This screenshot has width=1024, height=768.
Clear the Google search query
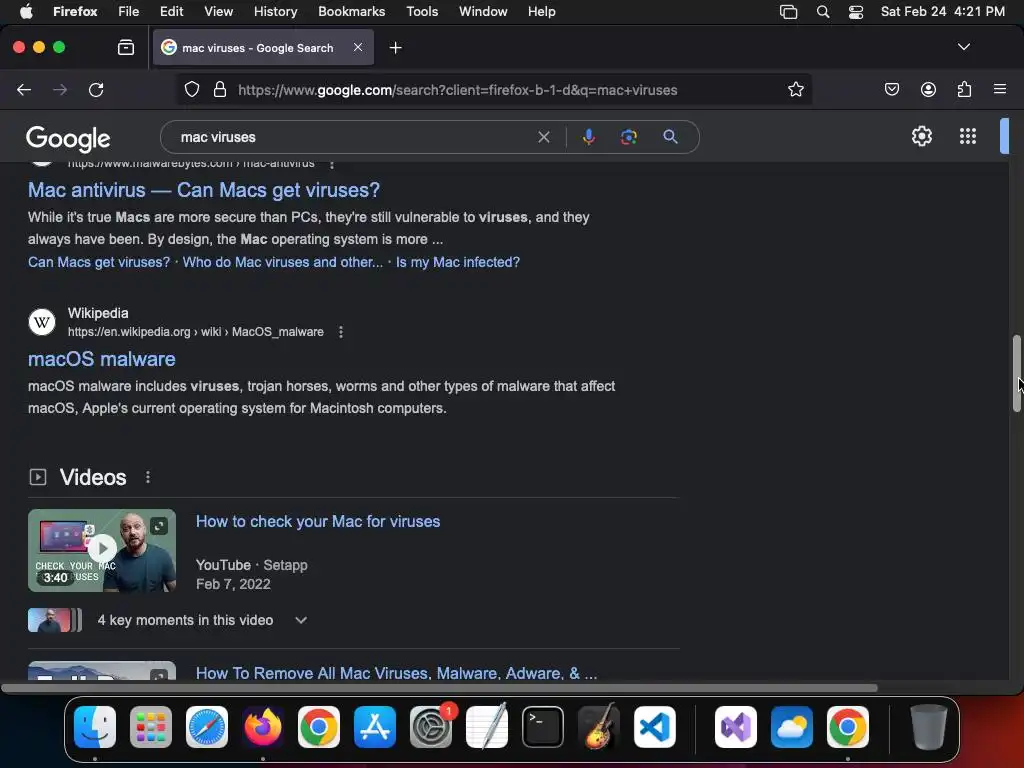[543, 137]
